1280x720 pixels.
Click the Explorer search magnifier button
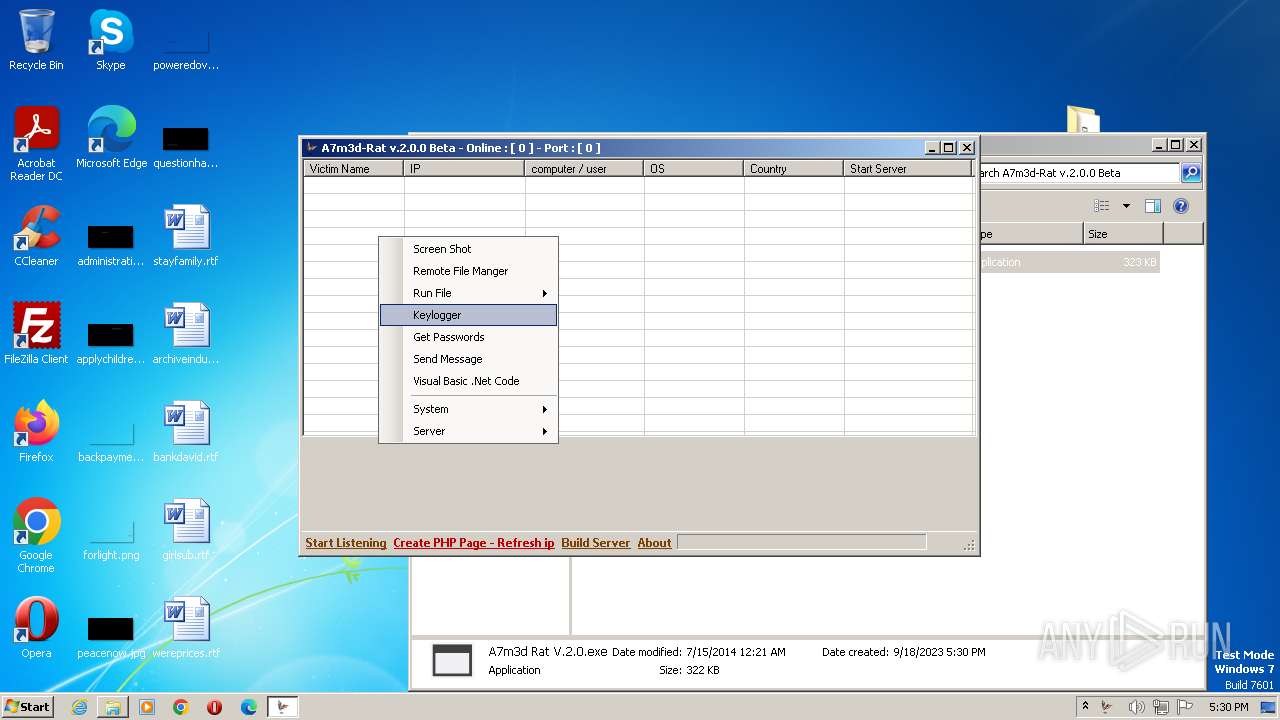coord(1191,173)
